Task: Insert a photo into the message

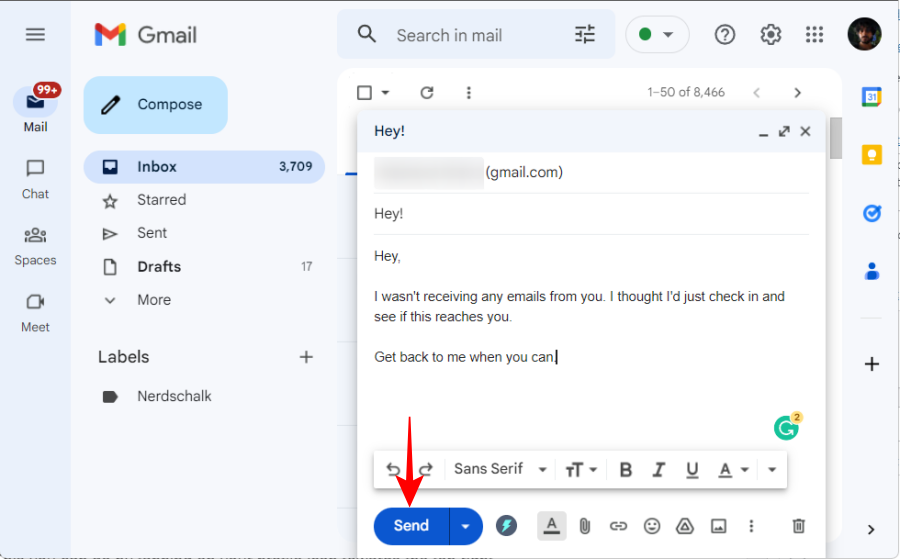Action: click(718, 526)
